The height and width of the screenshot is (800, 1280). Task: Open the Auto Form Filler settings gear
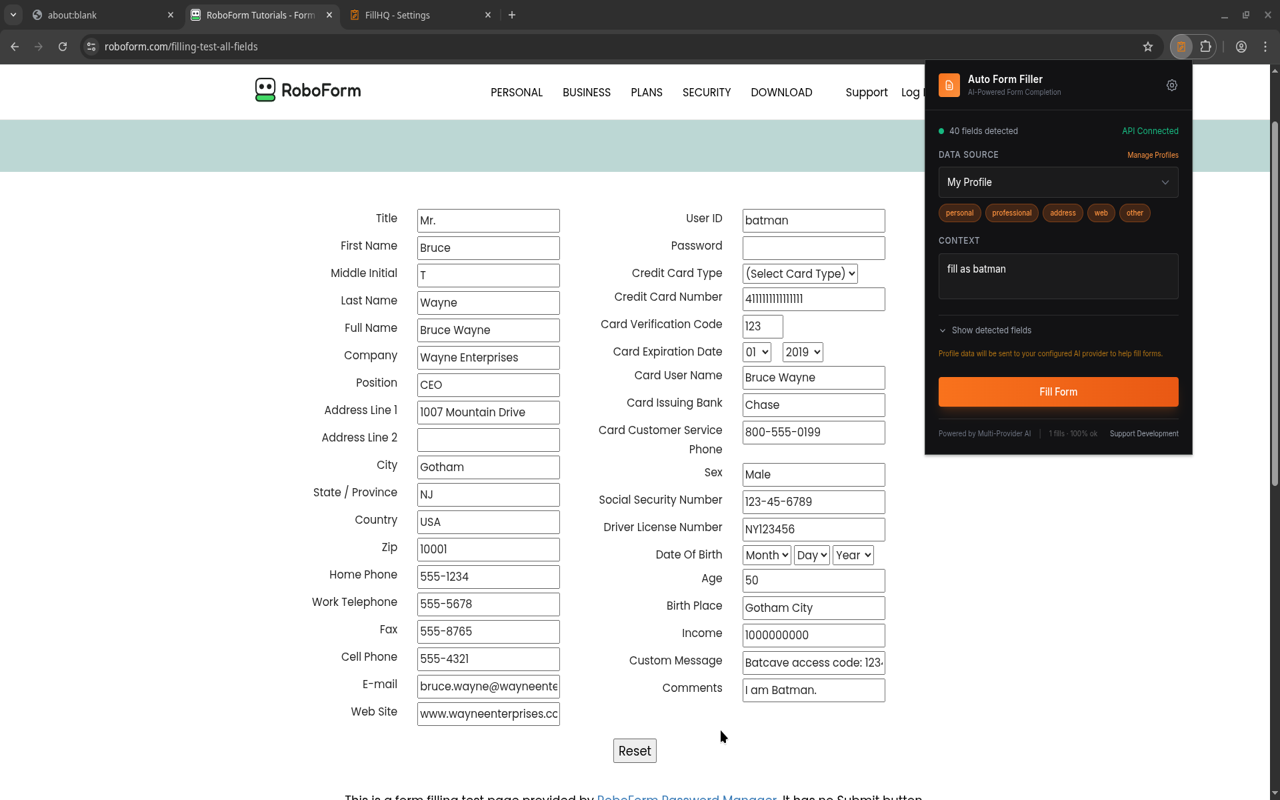(1172, 85)
